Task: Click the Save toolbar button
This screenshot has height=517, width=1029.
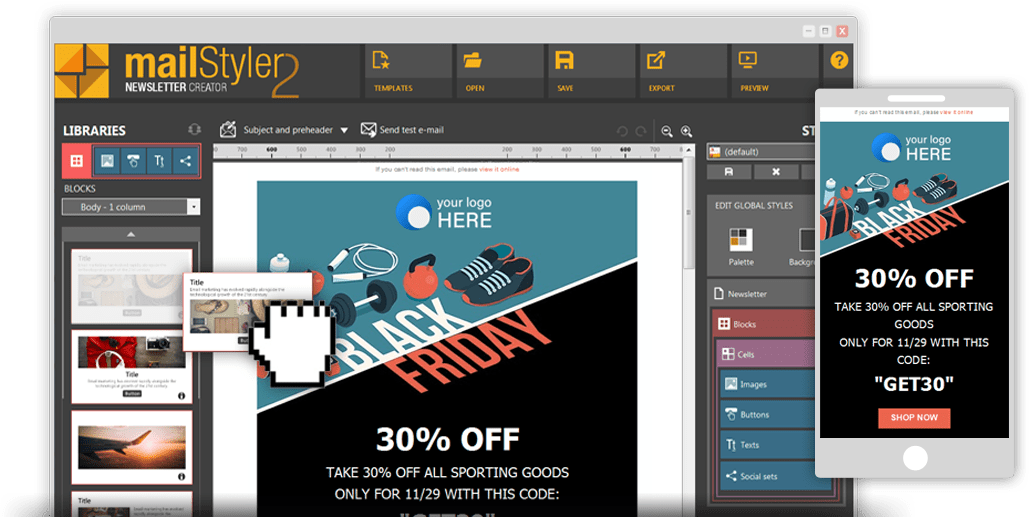Action: 591,71
